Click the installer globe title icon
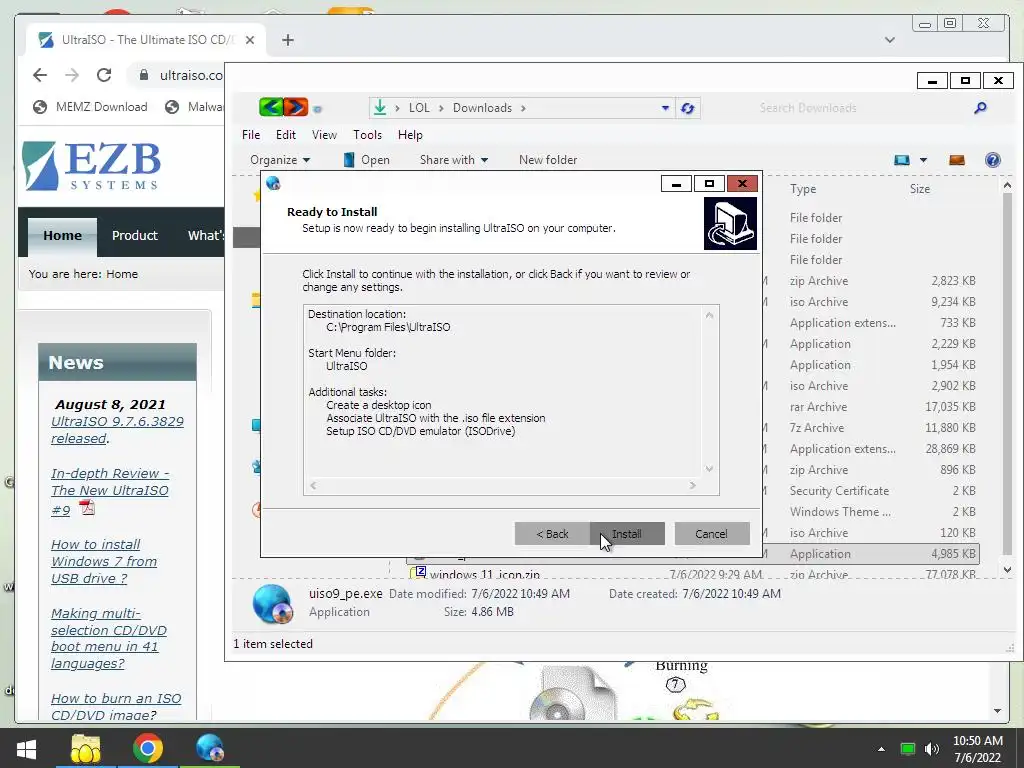 click(x=273, y=184)
